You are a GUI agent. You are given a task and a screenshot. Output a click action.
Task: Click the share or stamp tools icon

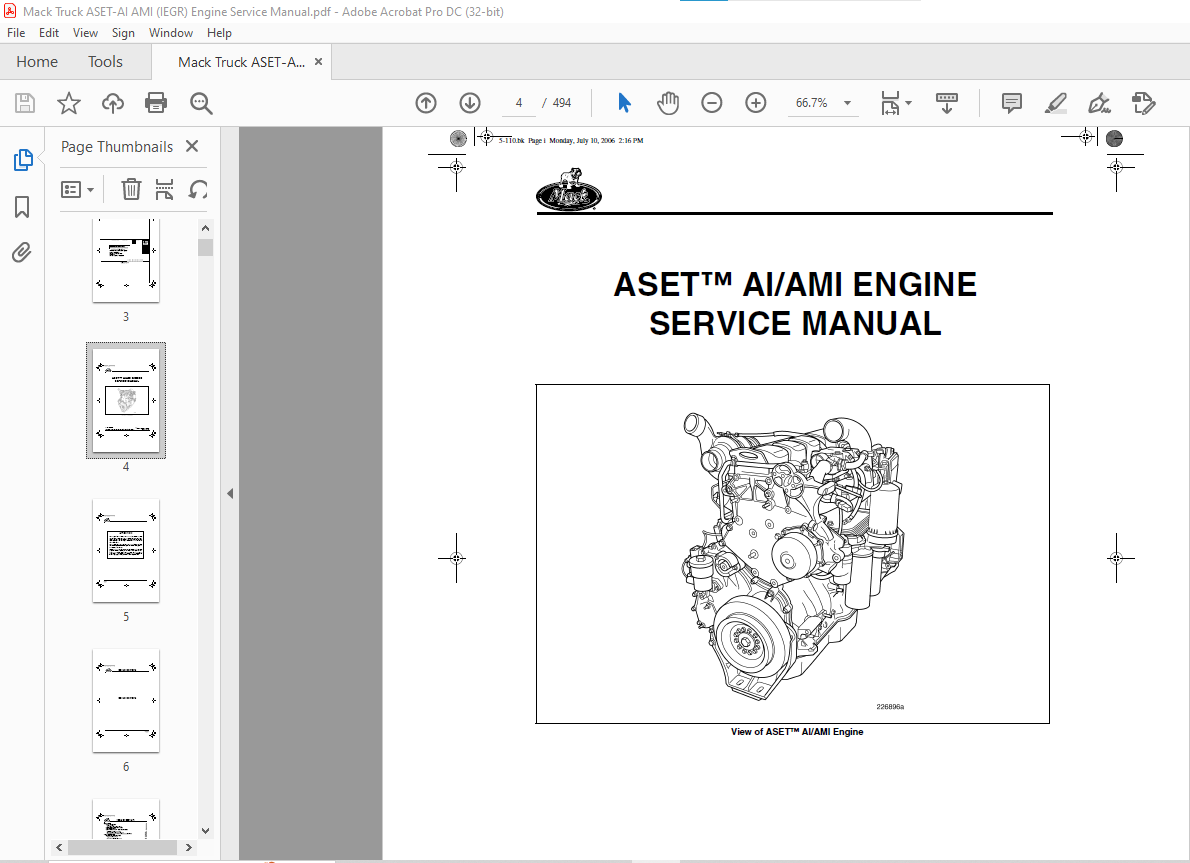click(1143, 103)
